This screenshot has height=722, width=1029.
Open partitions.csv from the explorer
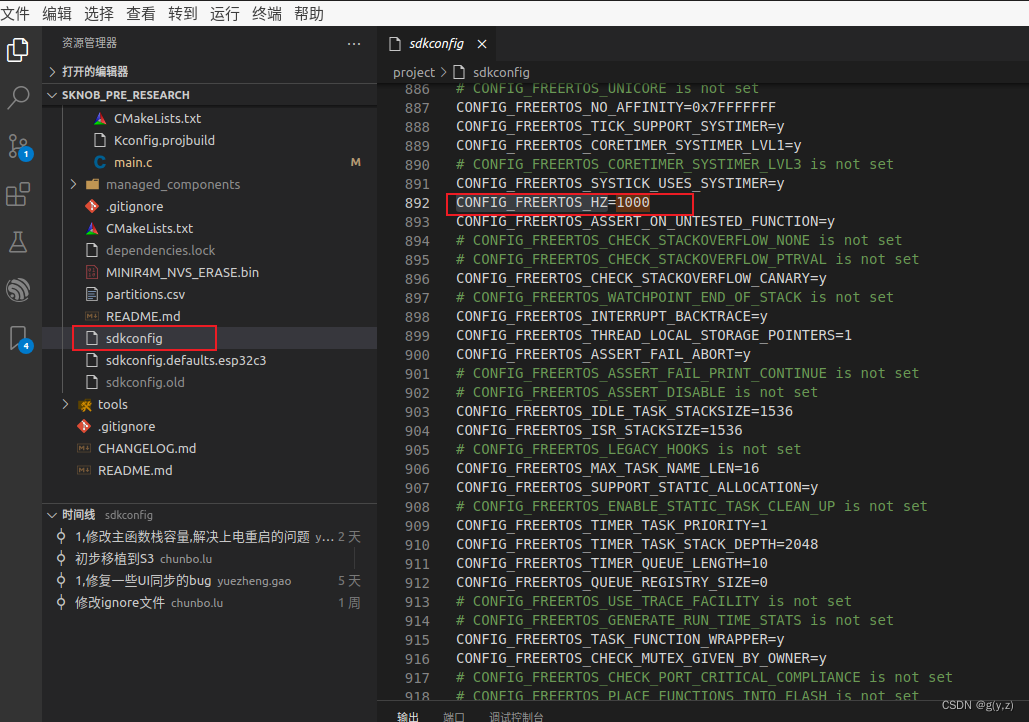(143, 294)
